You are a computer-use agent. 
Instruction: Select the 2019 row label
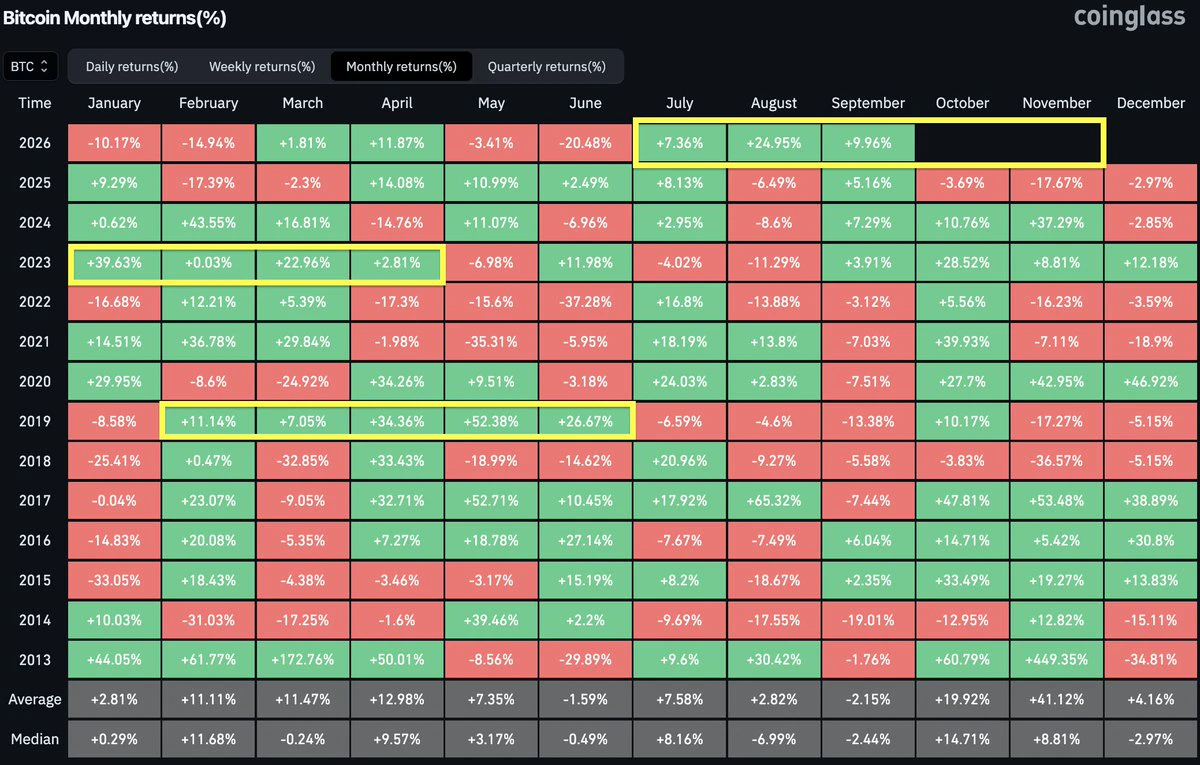(x=34, y=421)
